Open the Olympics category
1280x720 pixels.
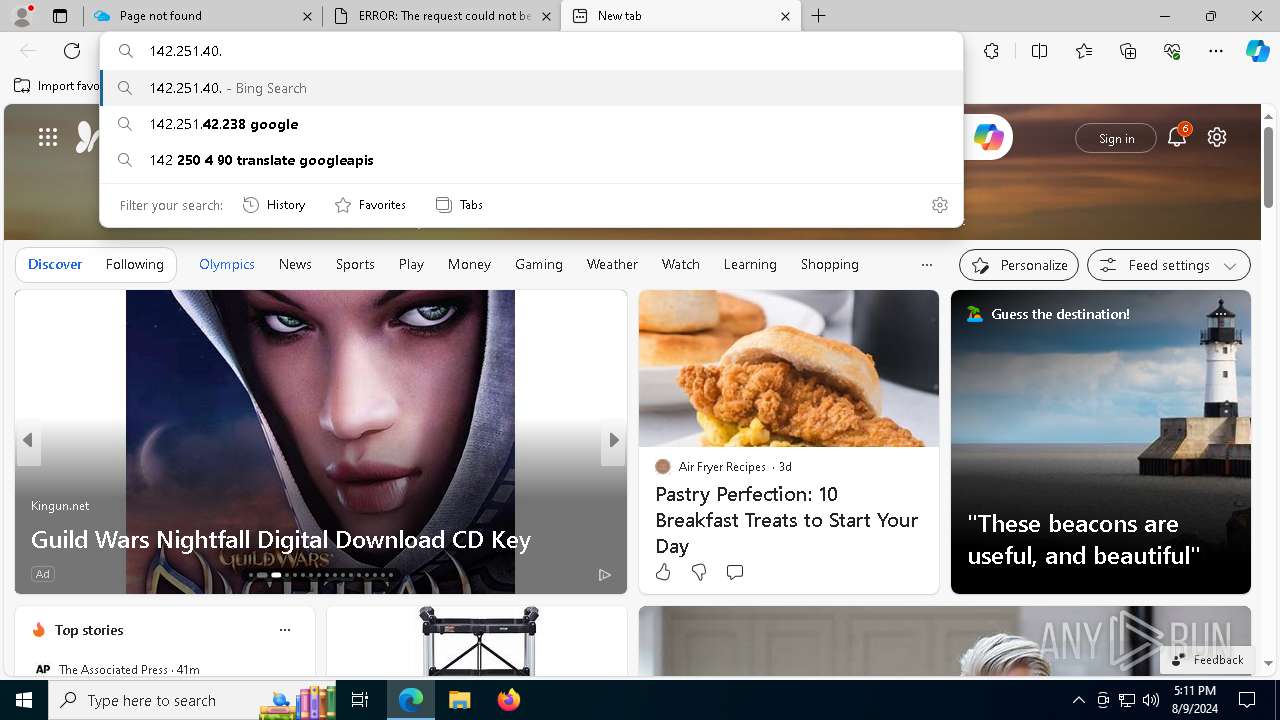pyautogui.click(x=227, y=264)
